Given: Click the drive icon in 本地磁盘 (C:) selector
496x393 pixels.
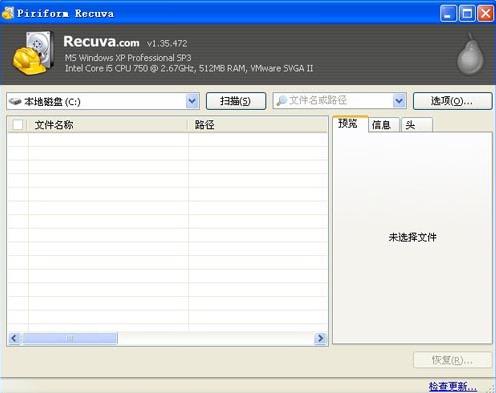Looking at the screenshot, I should click(x=15, y=101).
